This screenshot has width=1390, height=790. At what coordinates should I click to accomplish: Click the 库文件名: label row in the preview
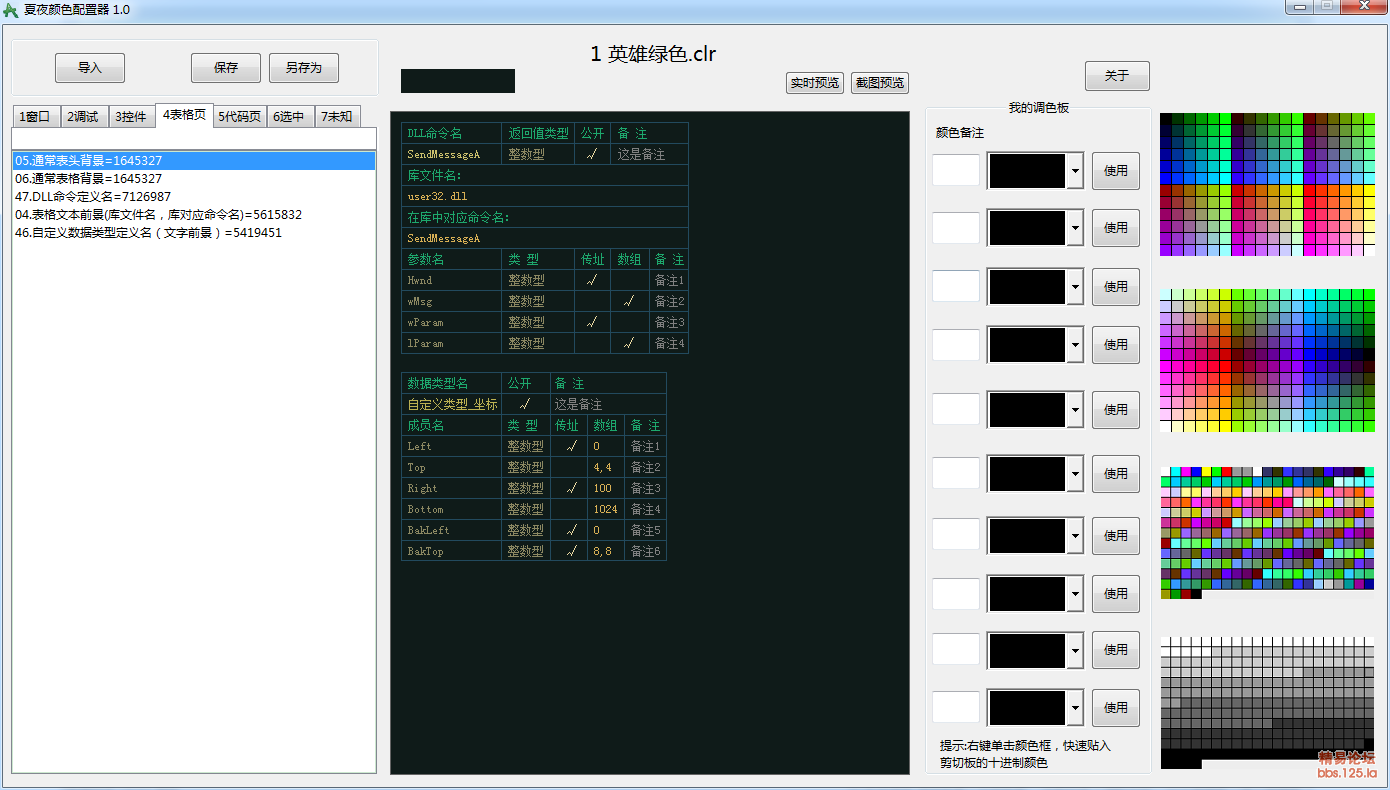pyautogui.click(x=545, y=175)
